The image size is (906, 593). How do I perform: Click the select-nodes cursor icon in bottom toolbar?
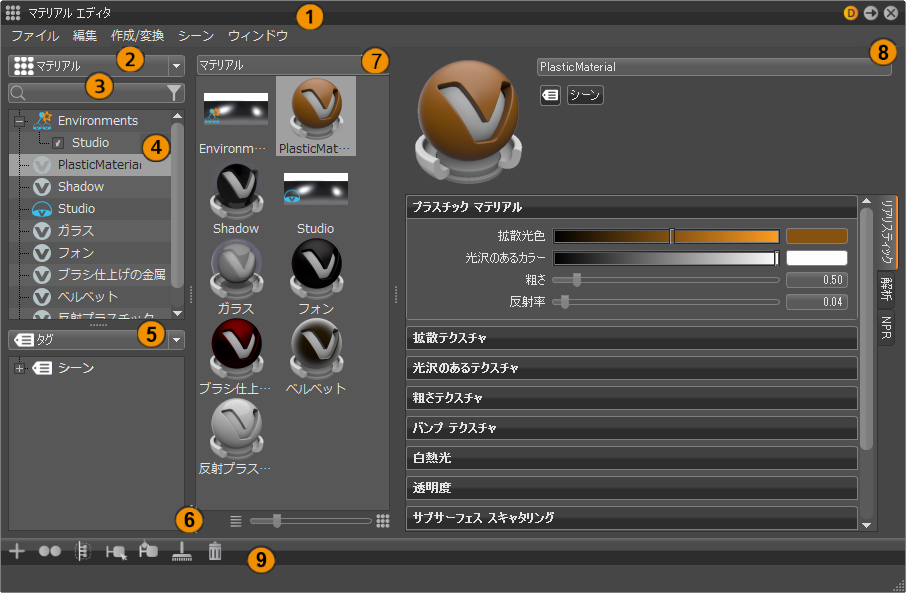(116, 552)
